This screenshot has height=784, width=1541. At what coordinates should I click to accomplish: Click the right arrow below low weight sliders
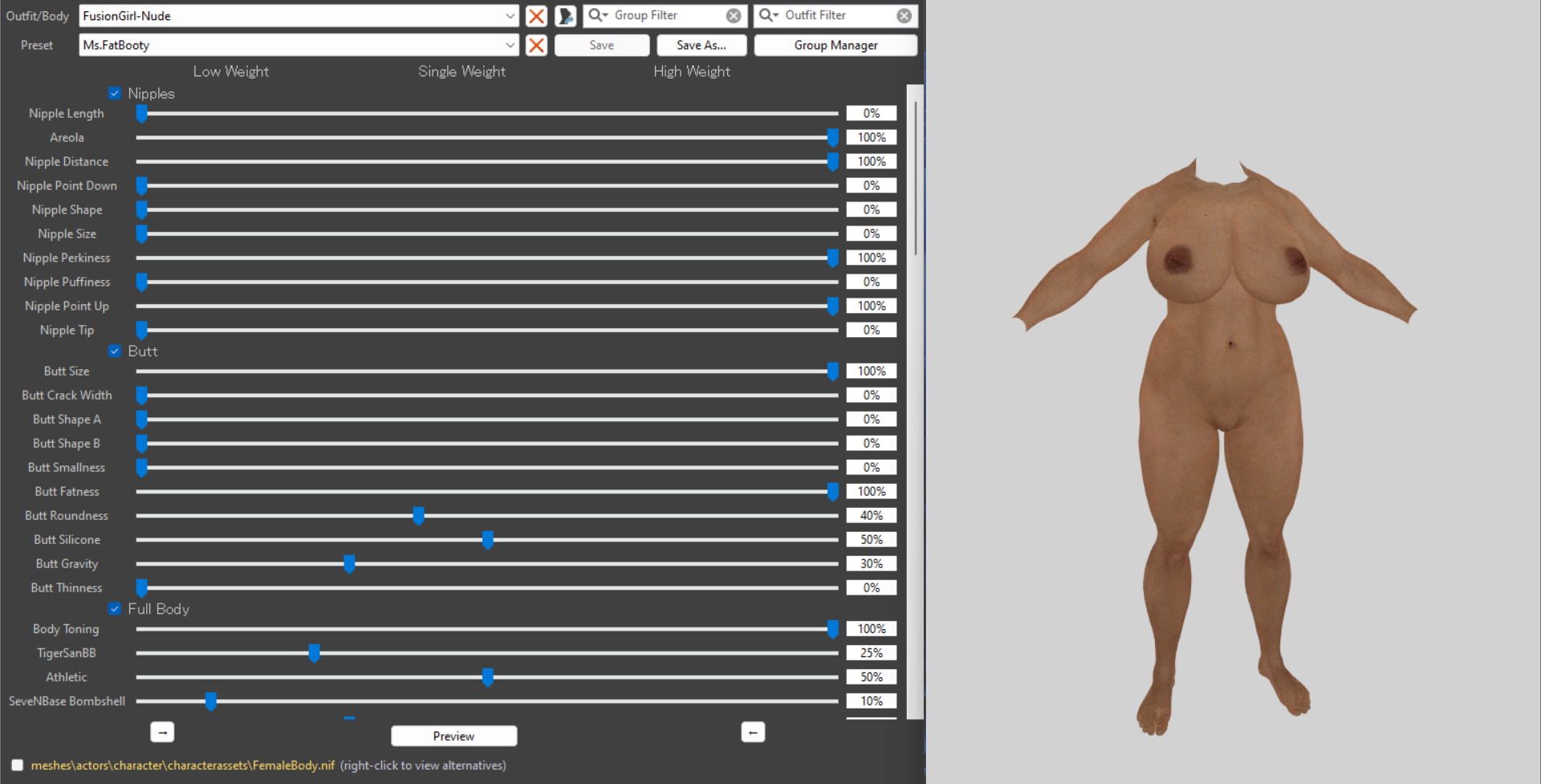coord(162,732)
